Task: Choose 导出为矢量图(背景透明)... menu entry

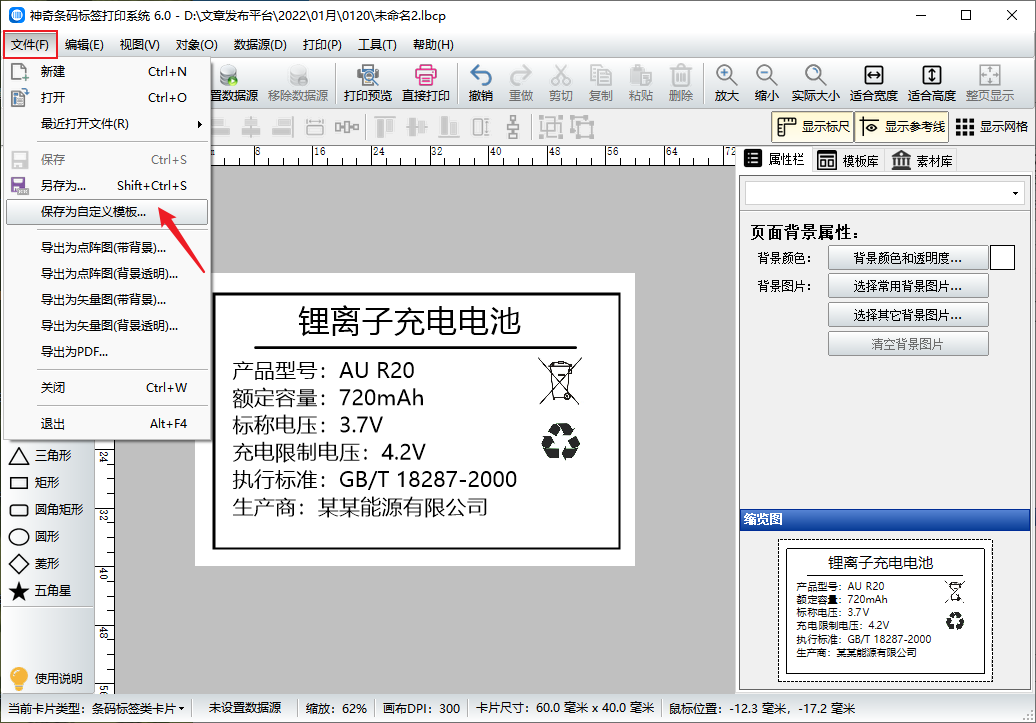Action: pyautogui.click(x=107, y=325)
